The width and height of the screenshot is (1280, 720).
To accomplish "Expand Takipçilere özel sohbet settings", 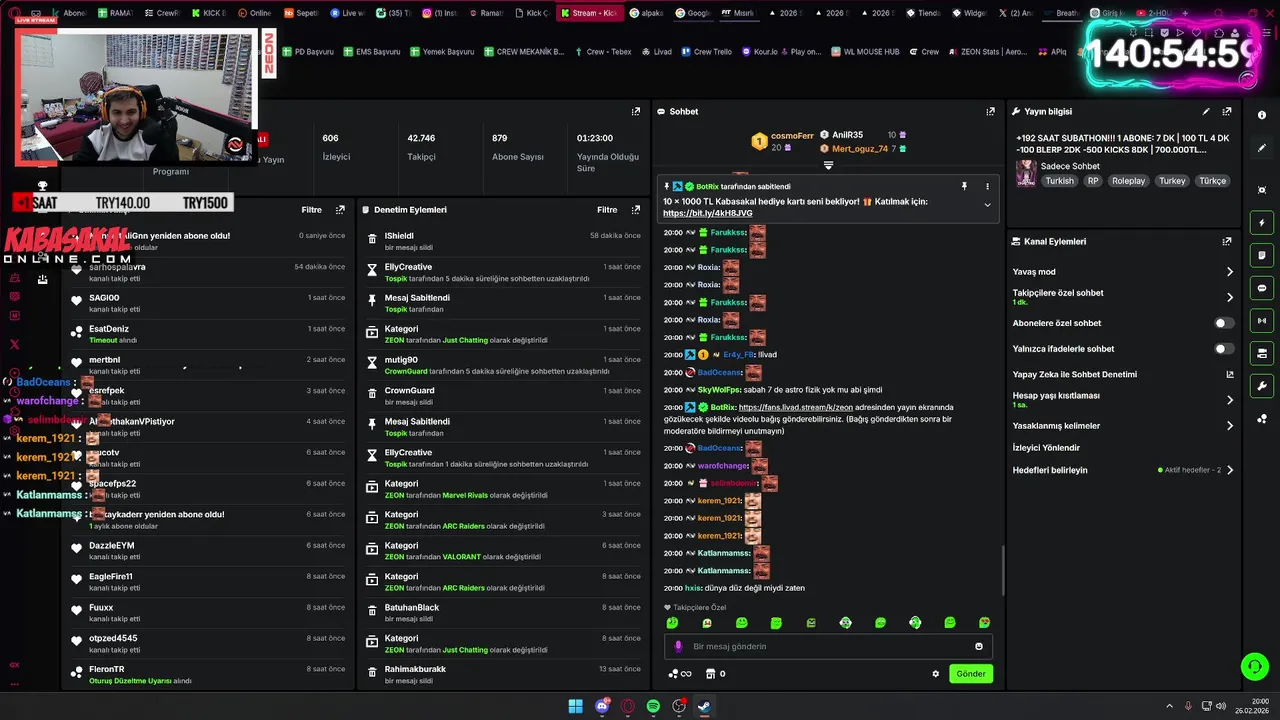I will click(x=1230, y=297).
